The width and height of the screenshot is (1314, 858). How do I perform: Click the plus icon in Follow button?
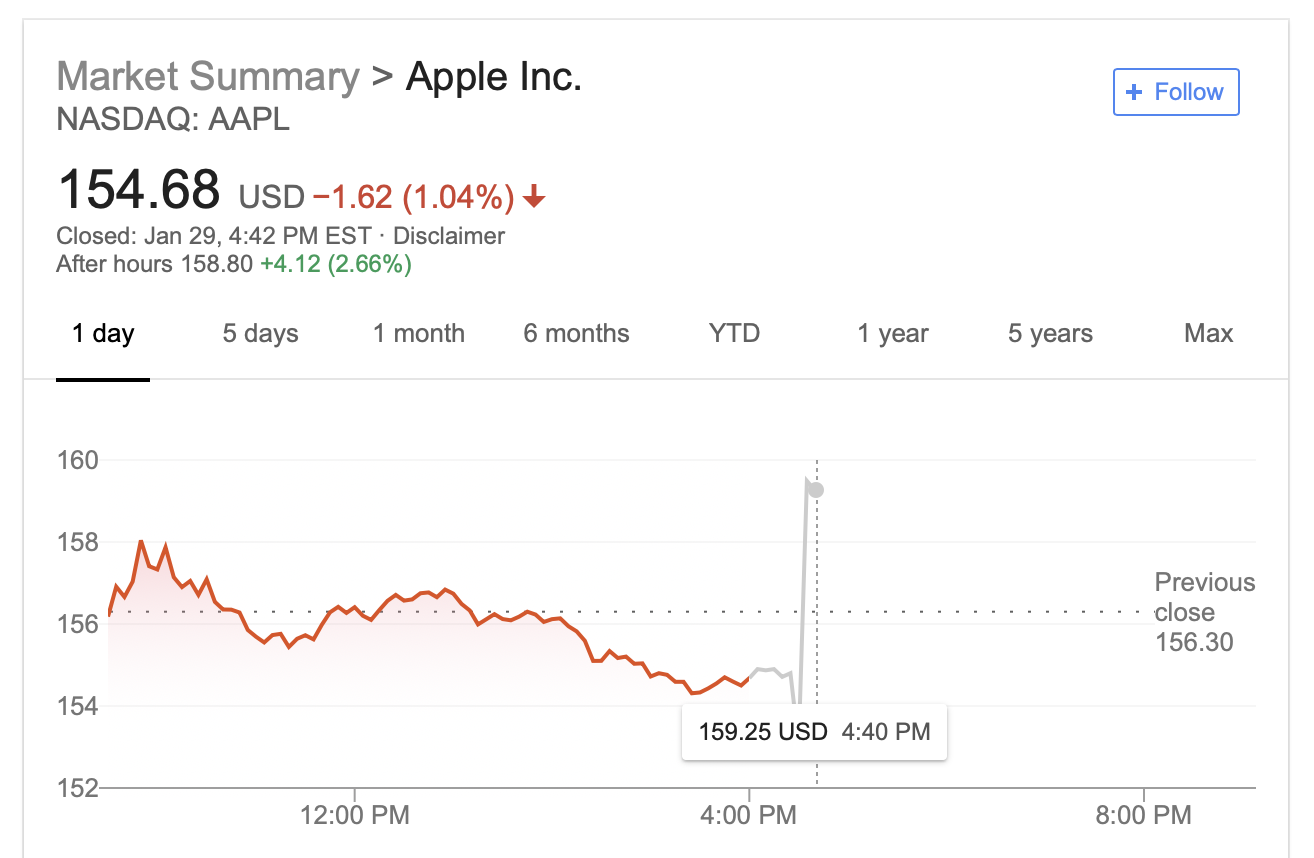click(x=1134, y=92)
